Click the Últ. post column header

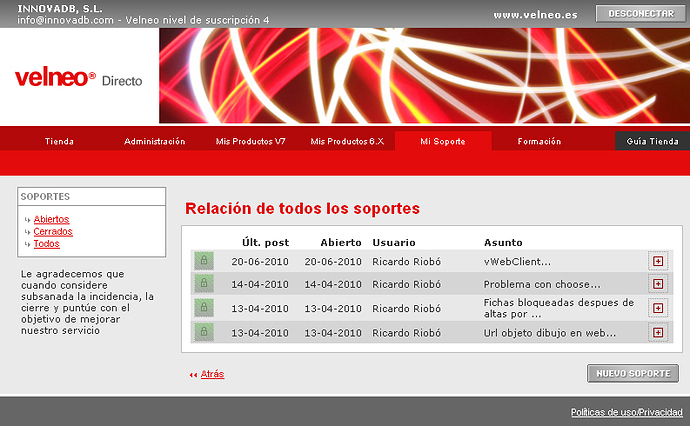[265, 242]
